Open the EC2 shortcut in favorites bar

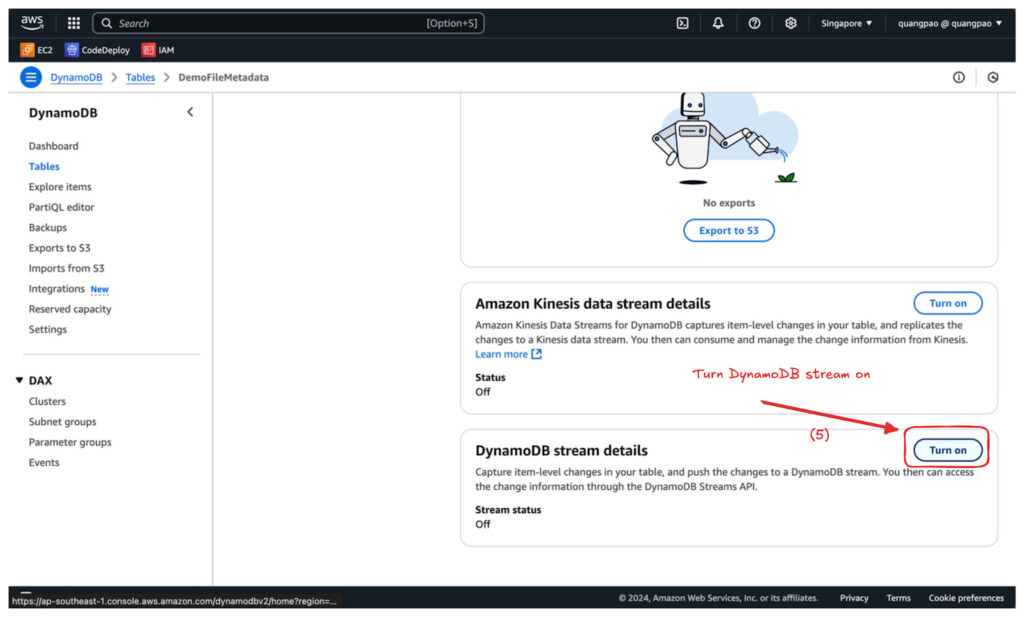(37, 50)
